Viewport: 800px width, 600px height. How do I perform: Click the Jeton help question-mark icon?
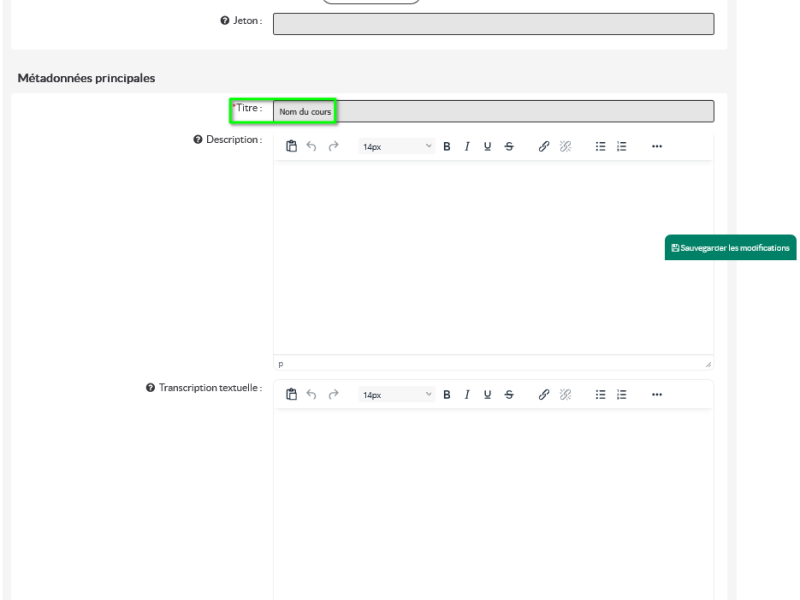click(224, 20)
